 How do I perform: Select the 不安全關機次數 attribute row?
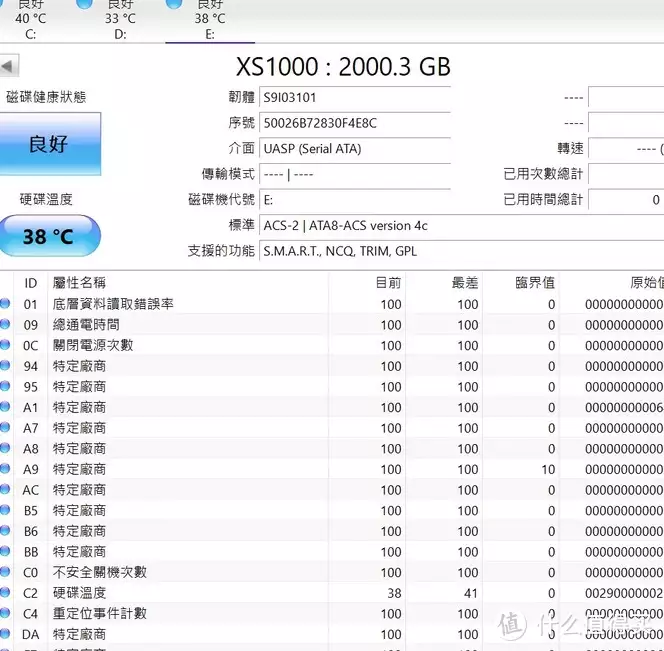pos(332,572)
